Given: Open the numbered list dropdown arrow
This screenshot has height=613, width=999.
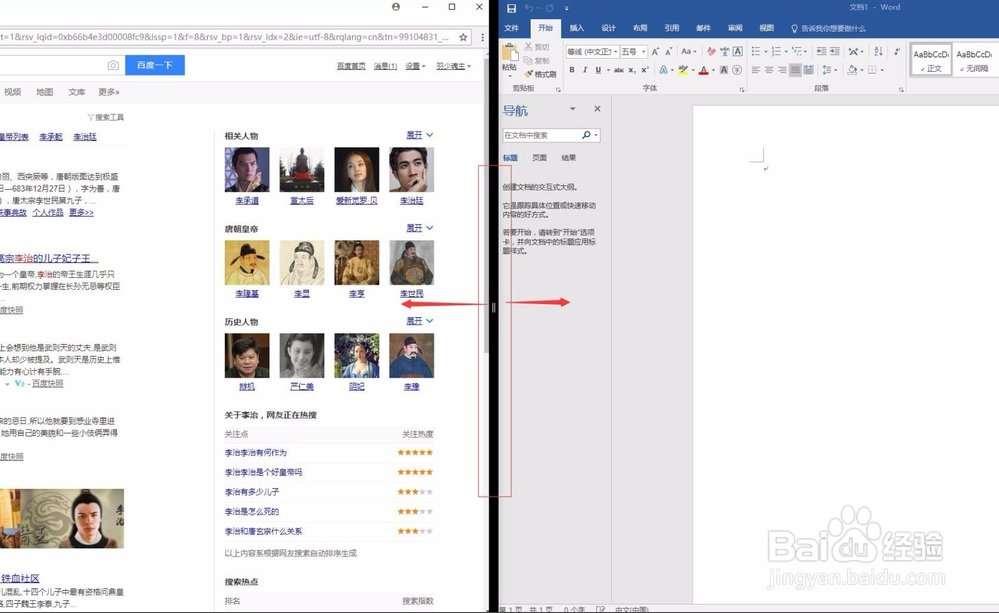Looking at the screenshot, I should tap(786, 52).
